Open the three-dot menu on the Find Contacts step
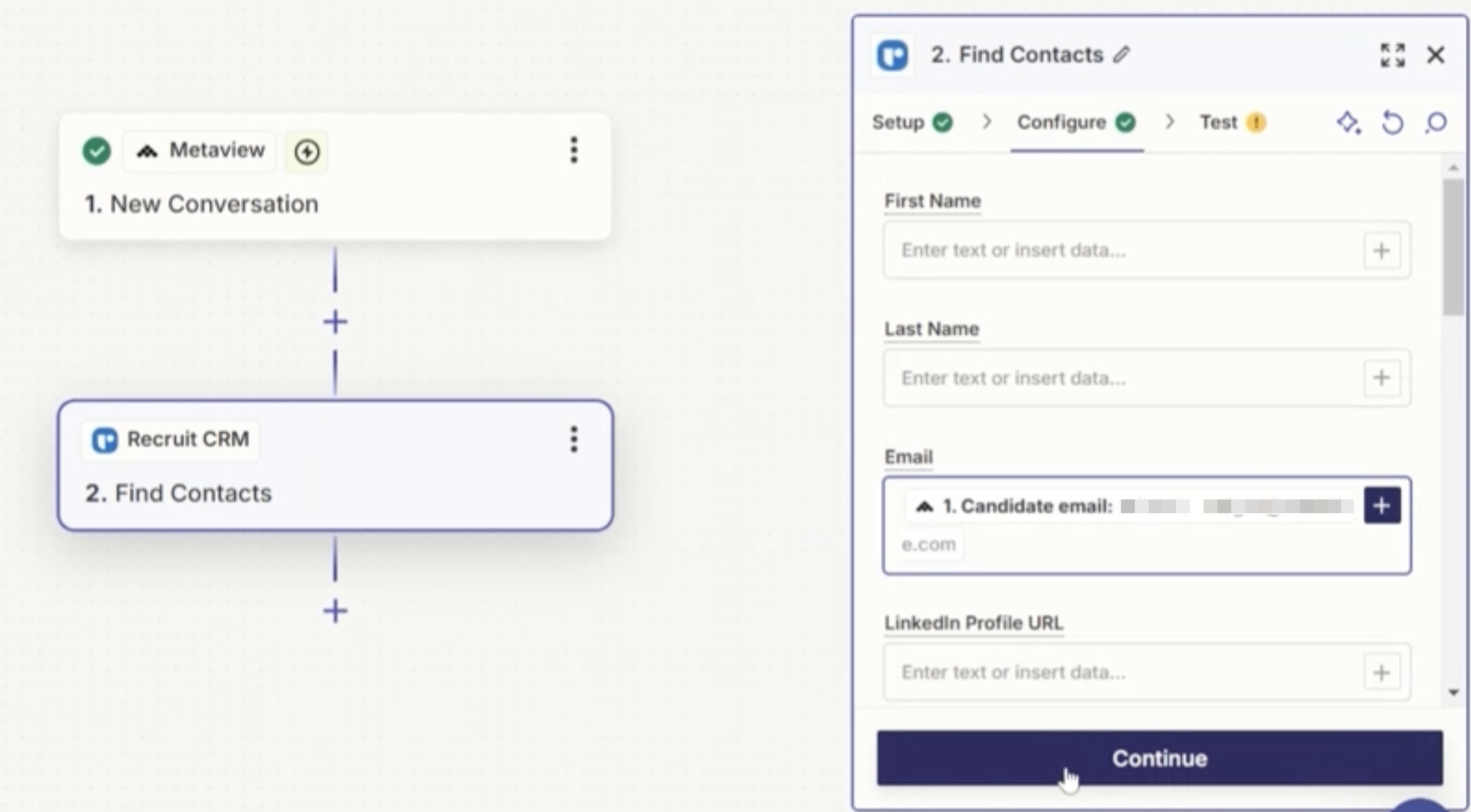The width and height of the screenshot is (1471, 812). (x=574, y=439)
